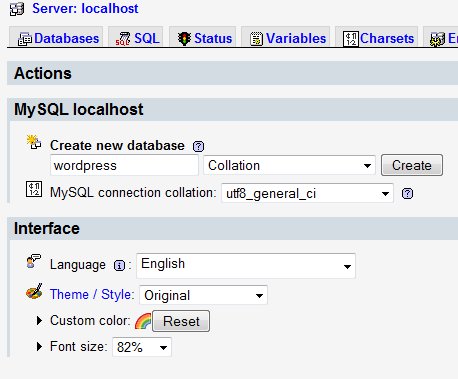Click the SQL tab icon
This screenshot has width=458, height=379.
(x=123, y=39)
